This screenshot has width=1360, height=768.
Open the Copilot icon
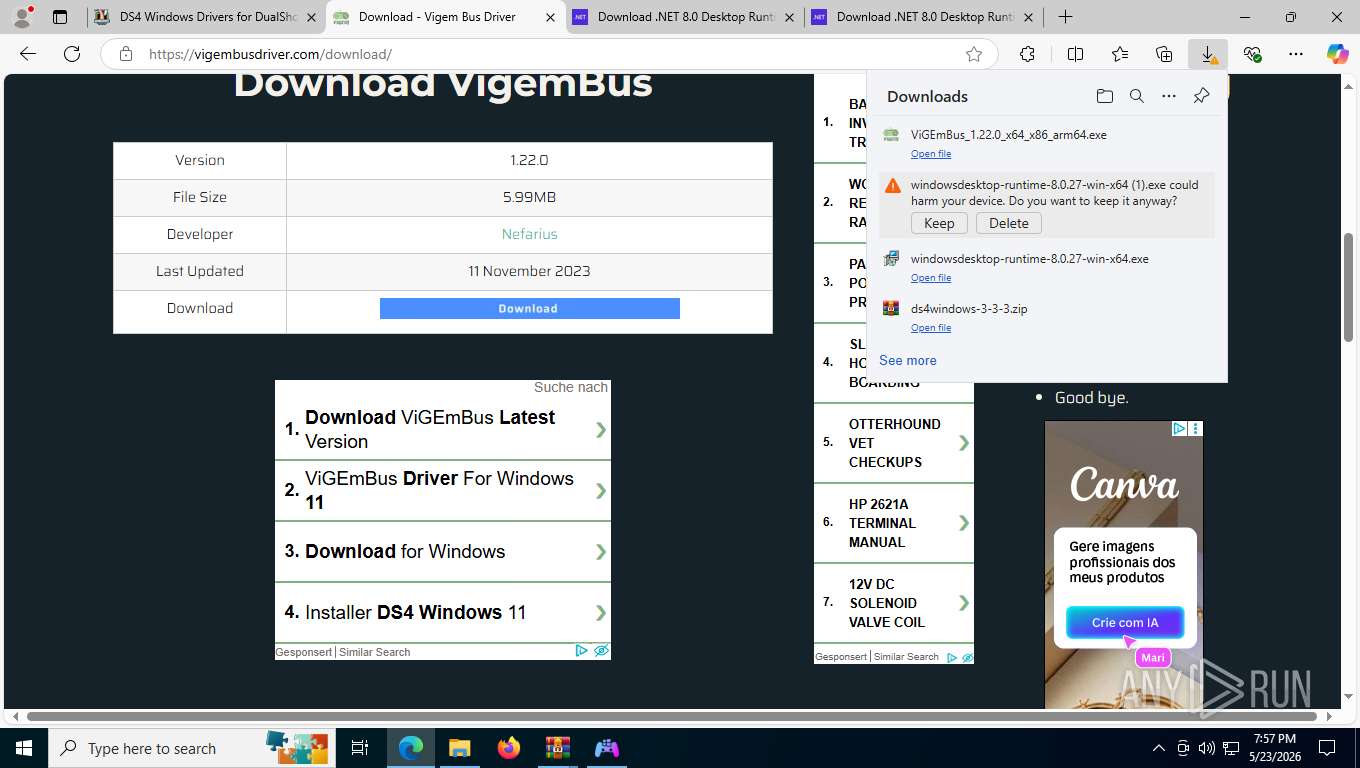(1337, 54)
